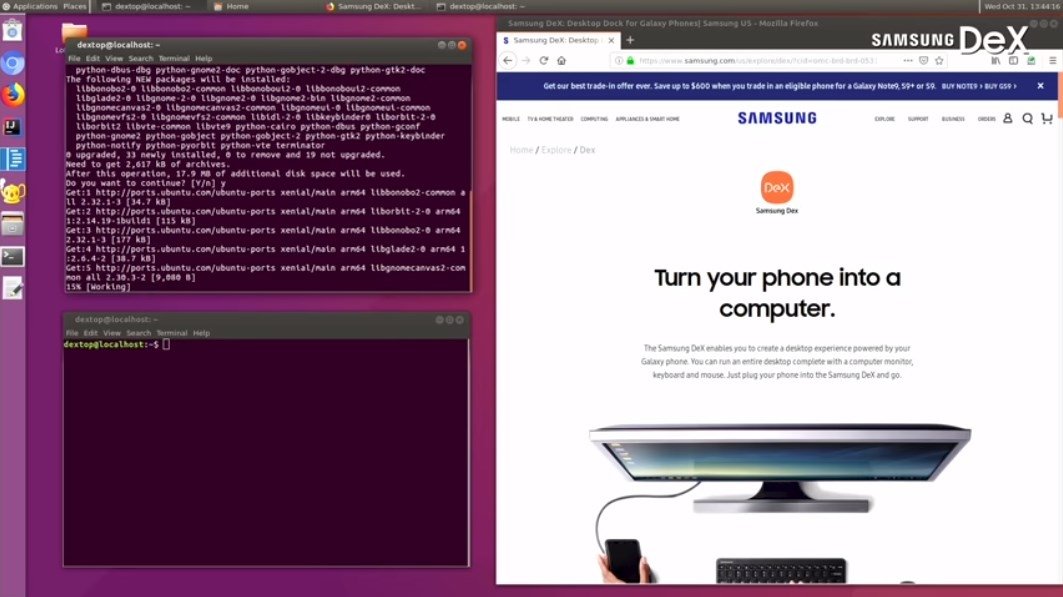
Task: Open a new Firefox tab
Action: pyautogui.click(x=630, y=41)
